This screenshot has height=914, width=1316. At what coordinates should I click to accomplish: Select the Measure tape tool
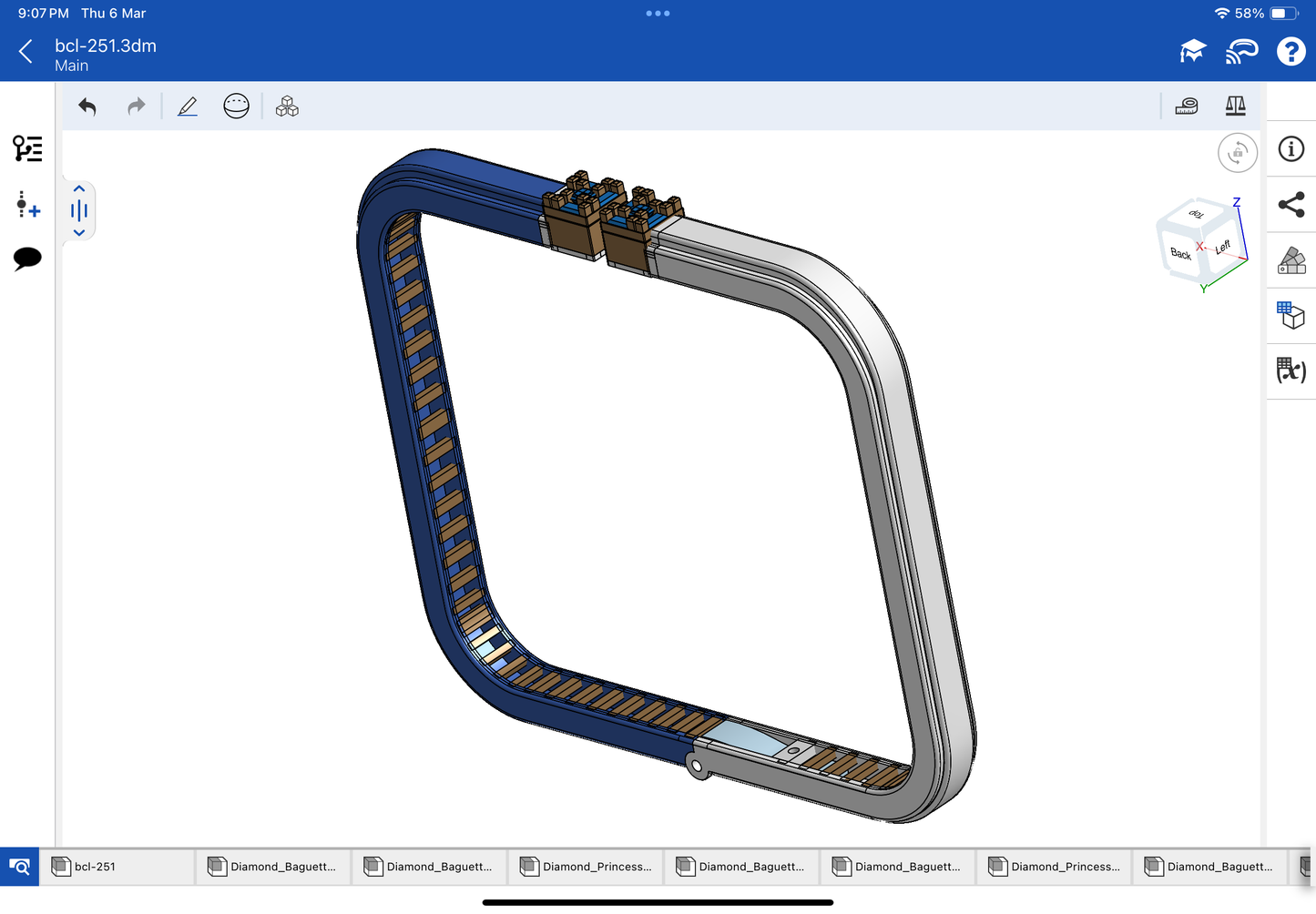pyautogui.click(x=1187, y=107)
